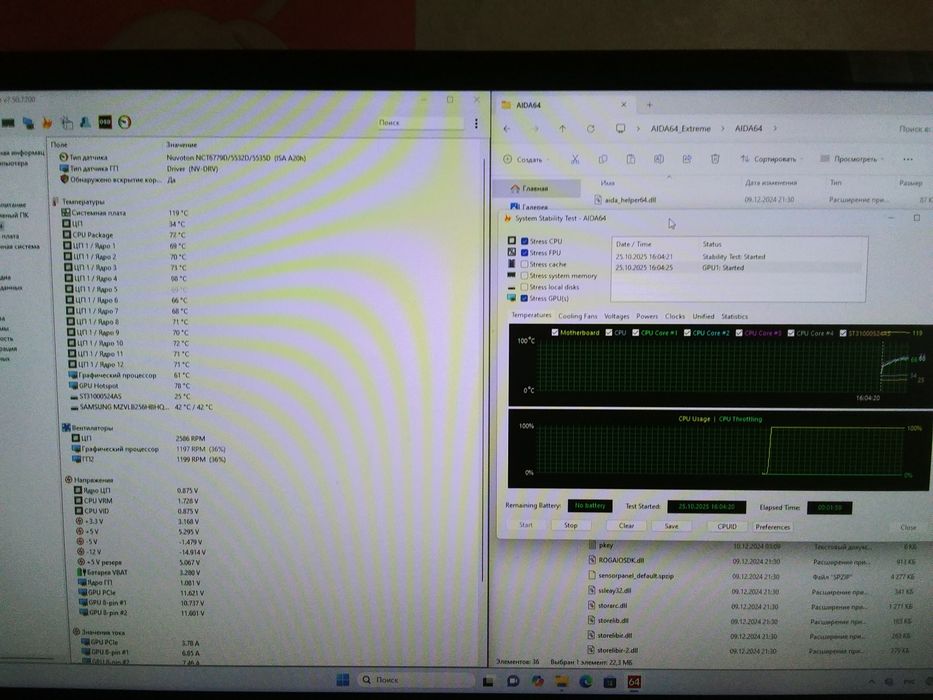Click the user report icon in AIDA64 toolbar
The height and width of the screenshot is (700, 933).
point(86,122)
